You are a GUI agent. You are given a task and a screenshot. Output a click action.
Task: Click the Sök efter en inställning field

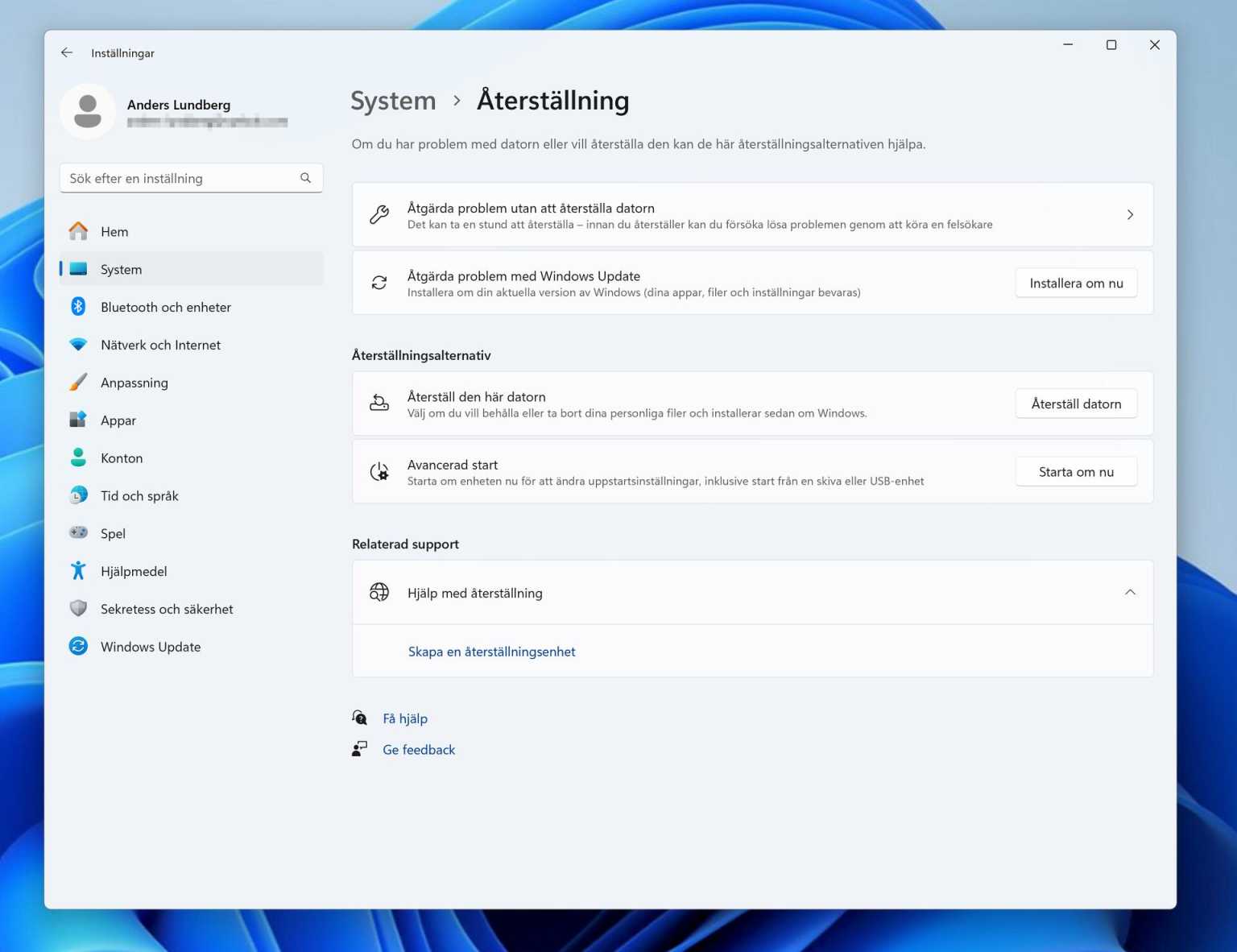[x=191, y=178]
